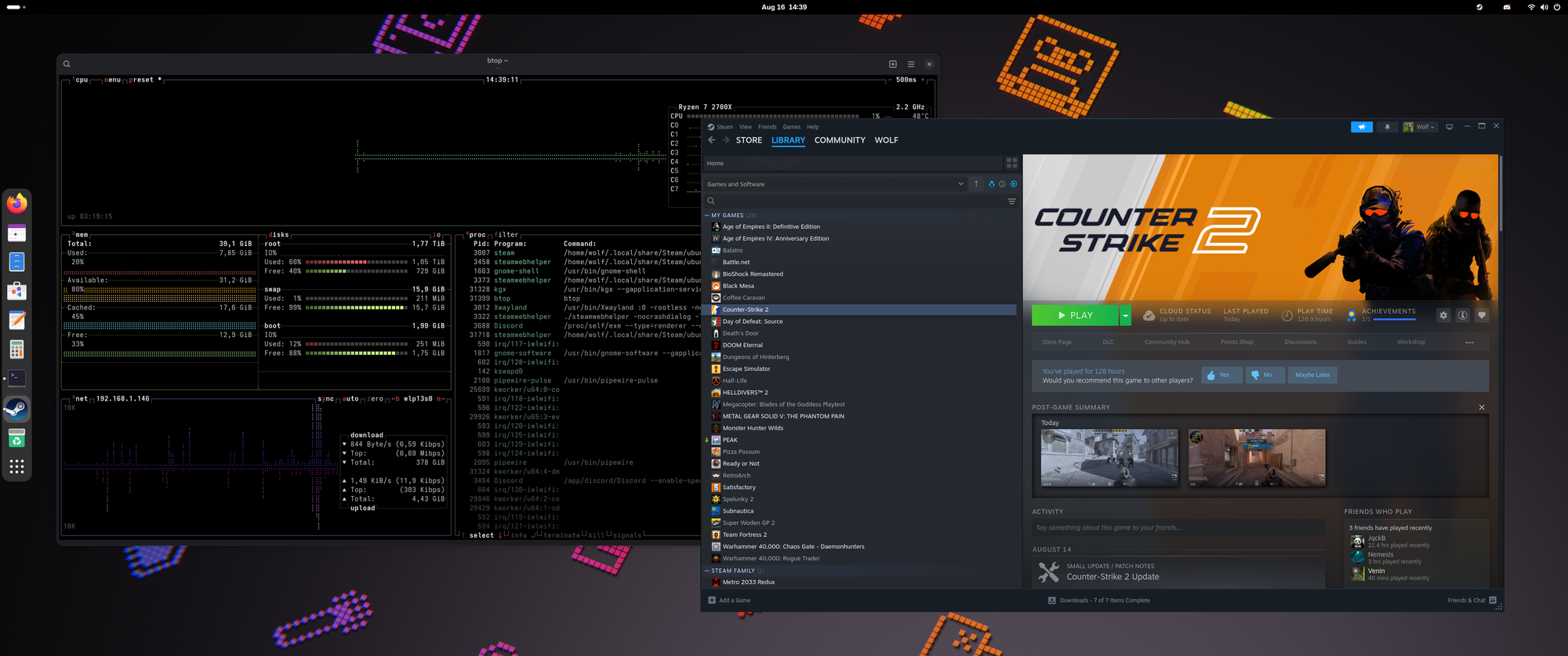Open the collections grid view next to Home
This screenshot has width=1568, height=656.
(1011, 163)
